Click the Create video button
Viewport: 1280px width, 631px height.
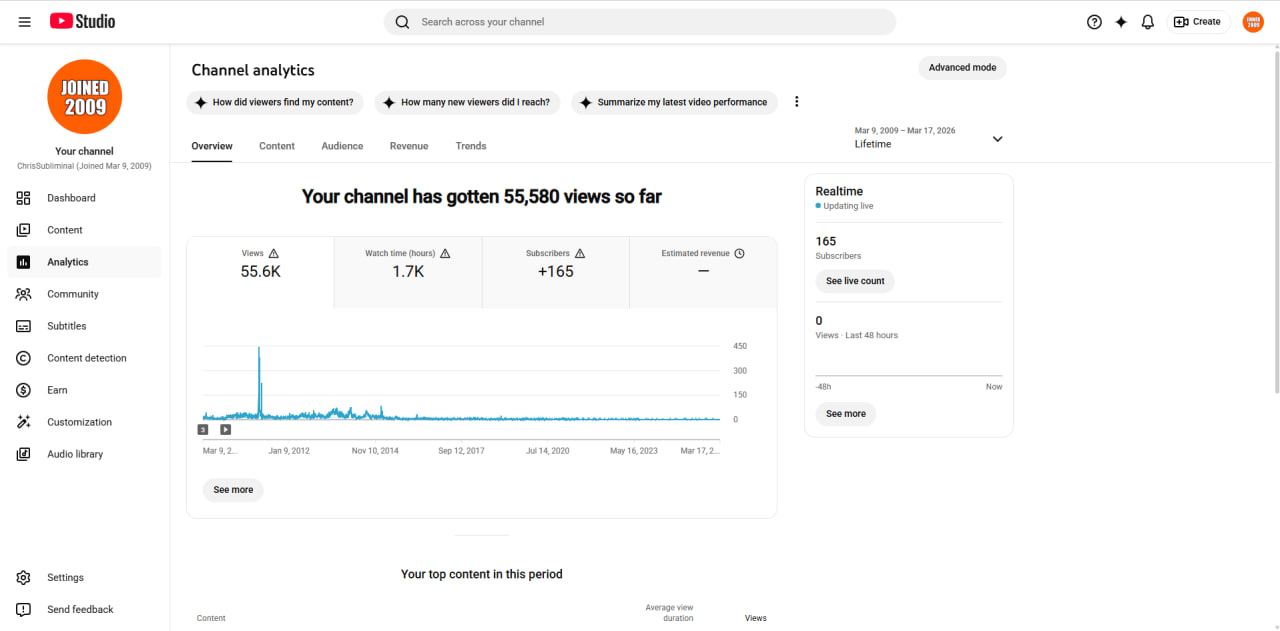click(1198, 21)
